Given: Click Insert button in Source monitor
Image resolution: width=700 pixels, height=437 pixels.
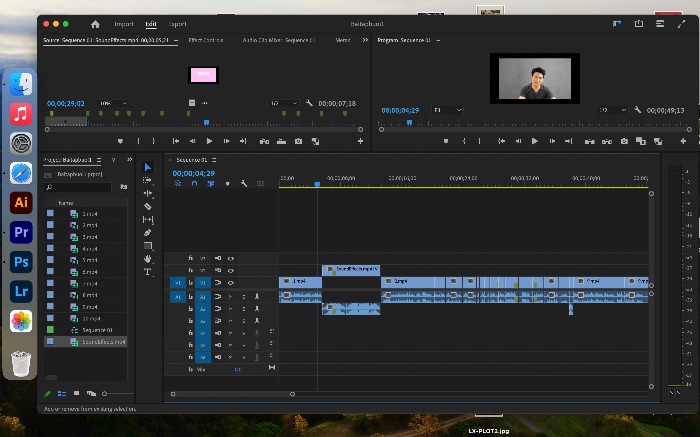Looking at the screenshot, I should pos(264,141).
